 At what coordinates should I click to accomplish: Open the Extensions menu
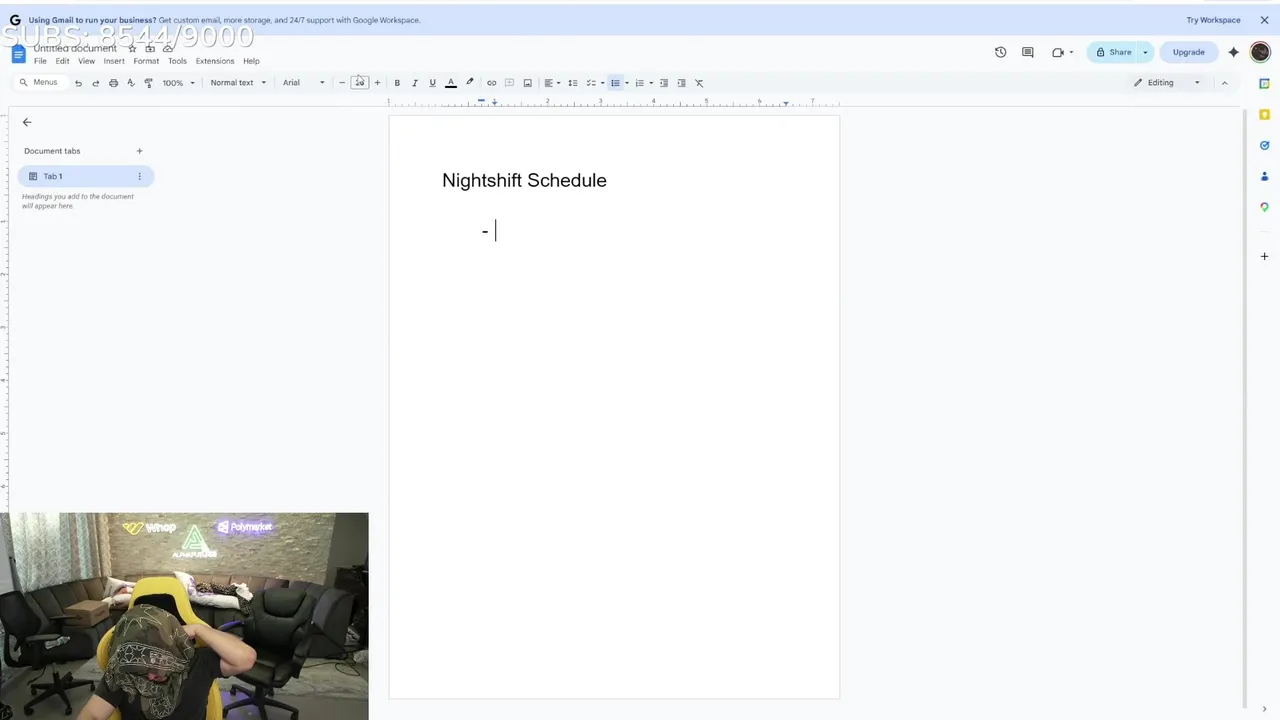(215, 61)
